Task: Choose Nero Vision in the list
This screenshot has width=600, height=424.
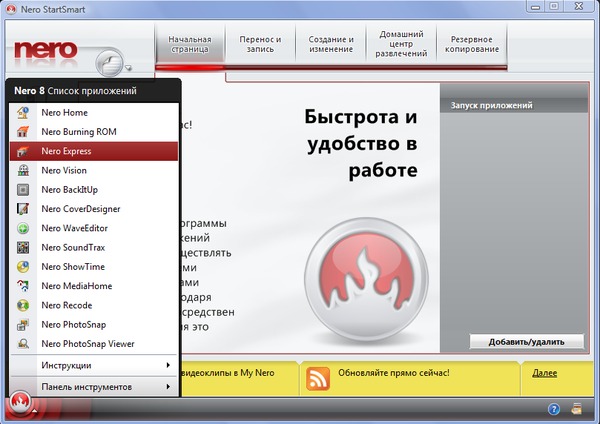Action: point(94,170)
